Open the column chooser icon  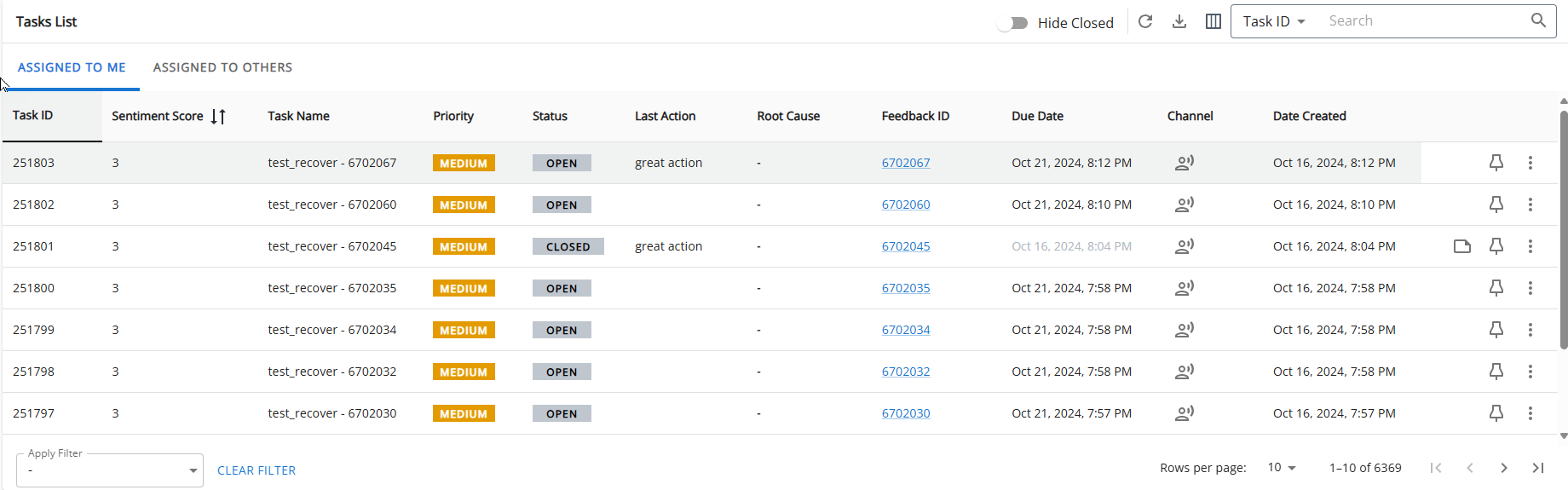[1213, 21]
